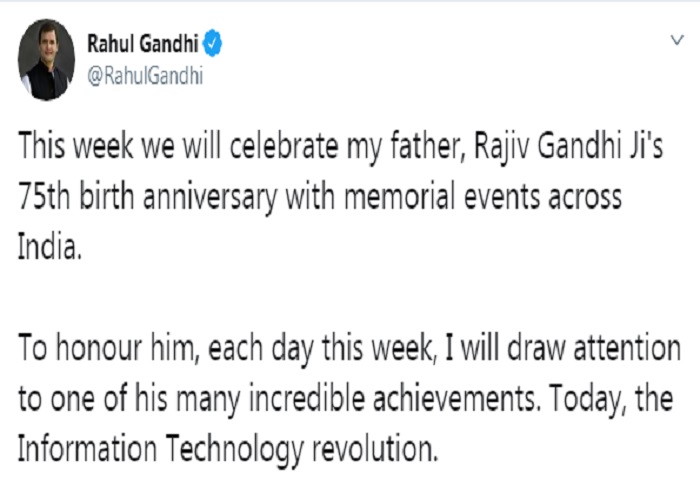Open the @RahulGandhi handle link
Screen dimensions: 700x500
coord(145,75)
